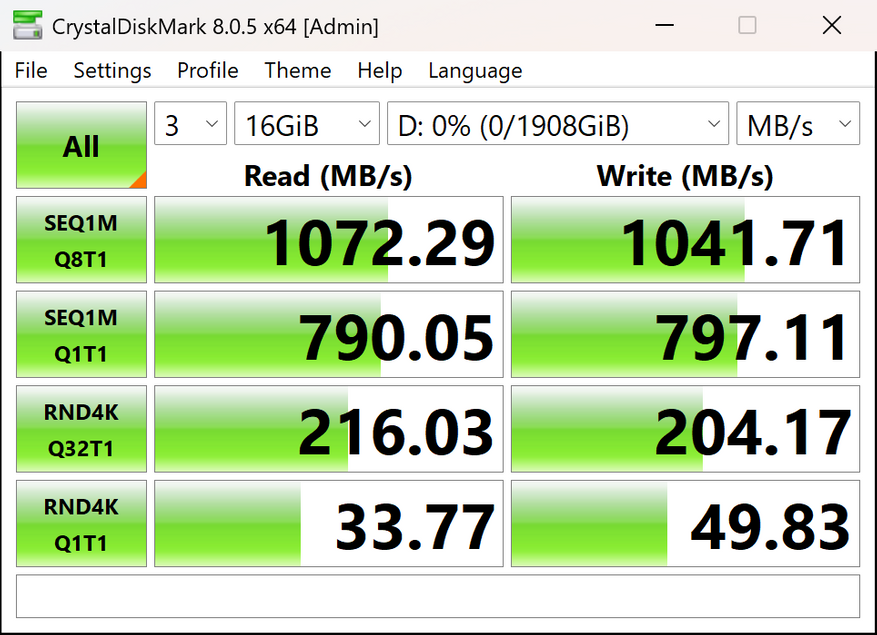Click the Read (MB/s) column header
This screenshot has height=635, width=877.
tap(328, 176)
